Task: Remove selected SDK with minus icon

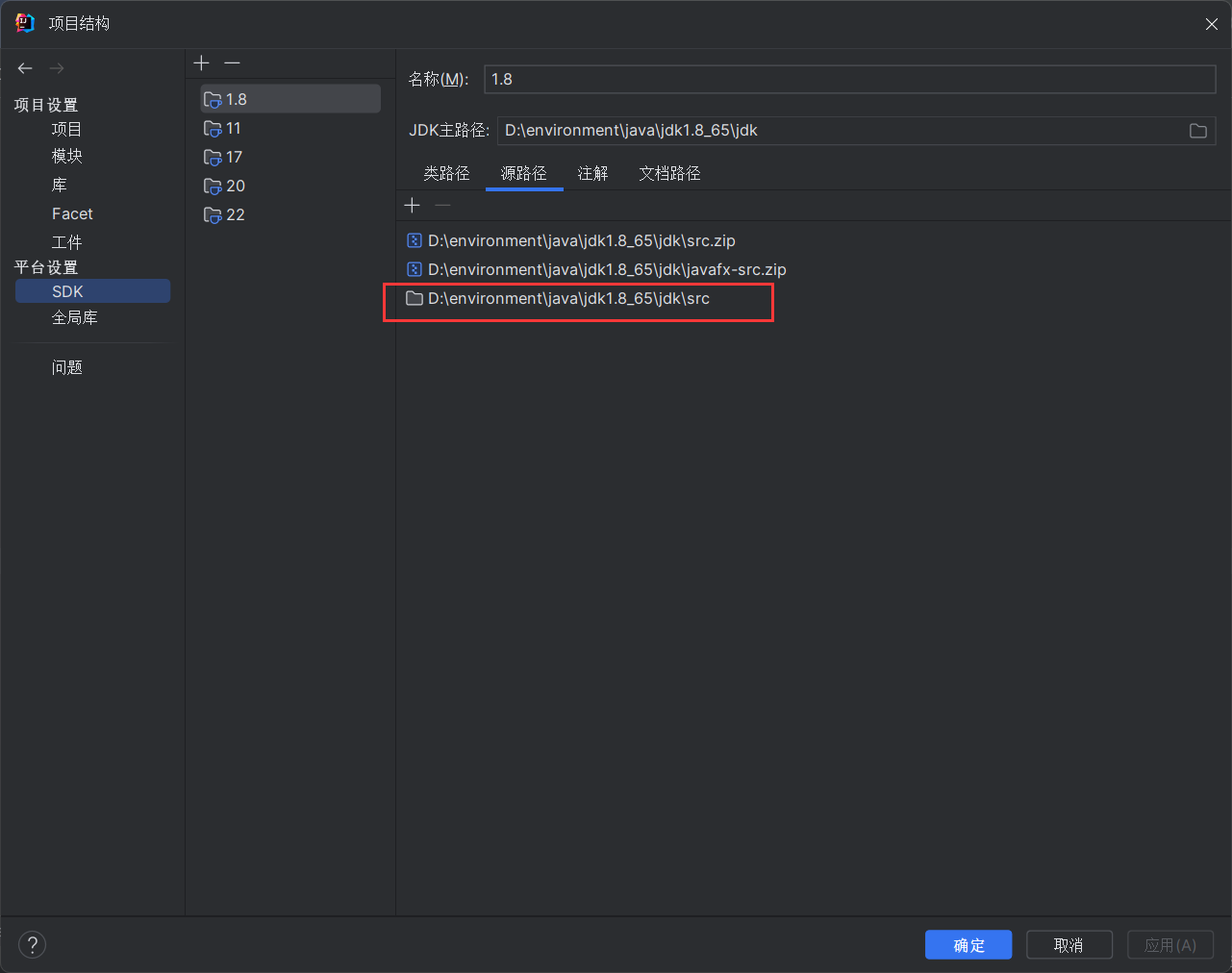Action: pos(232,62)
